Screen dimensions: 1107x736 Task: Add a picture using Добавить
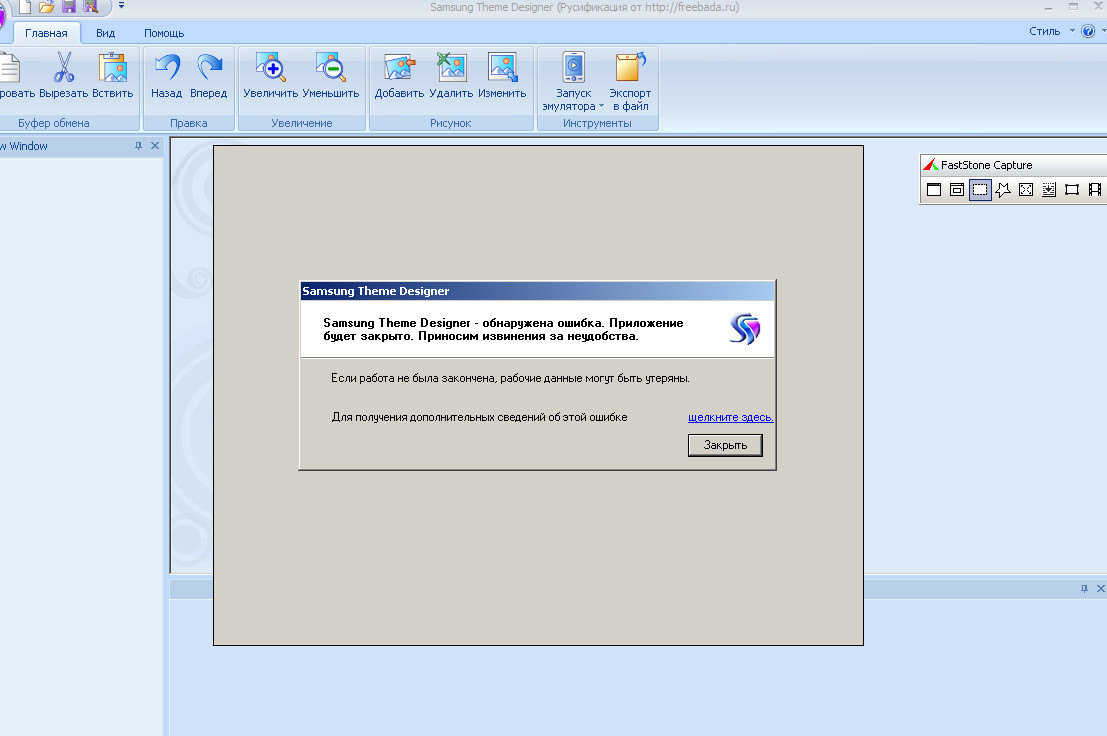(399, 68)
